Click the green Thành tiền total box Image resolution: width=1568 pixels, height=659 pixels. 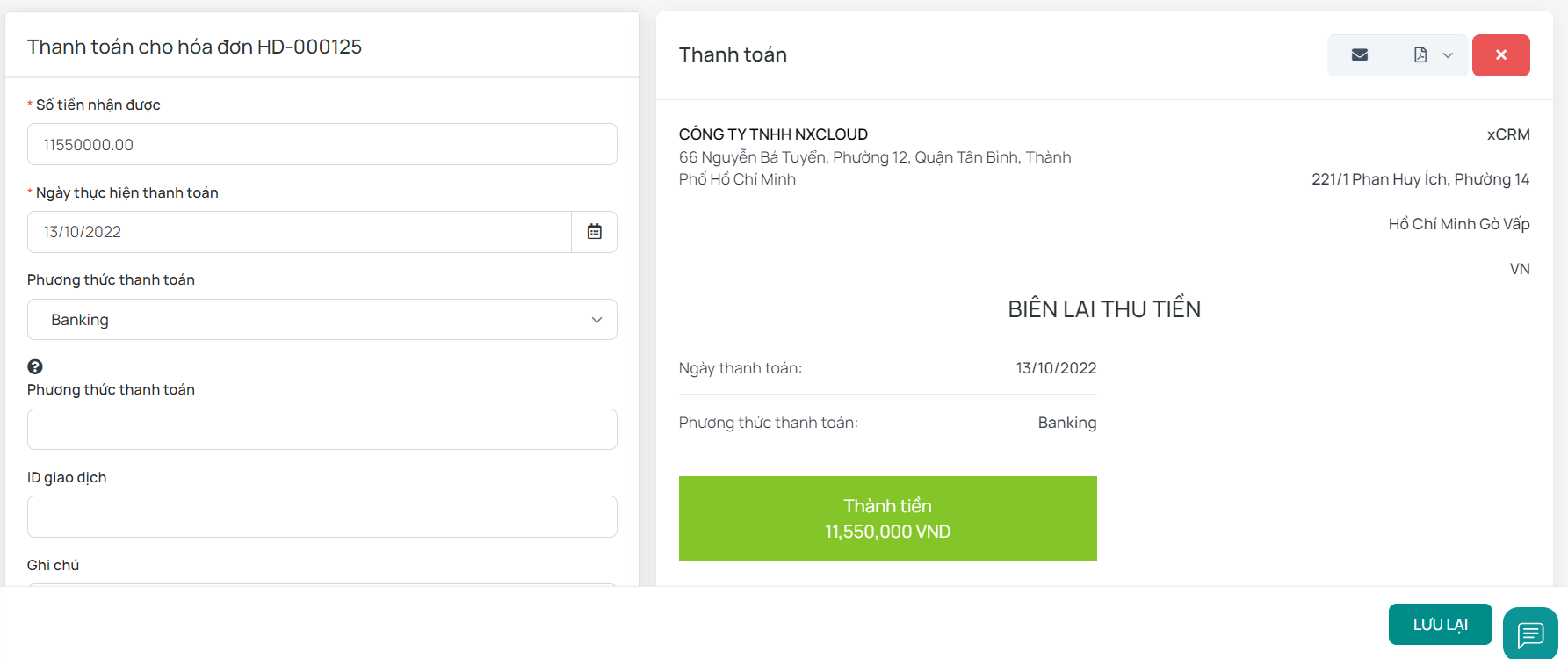pos(887,518)
